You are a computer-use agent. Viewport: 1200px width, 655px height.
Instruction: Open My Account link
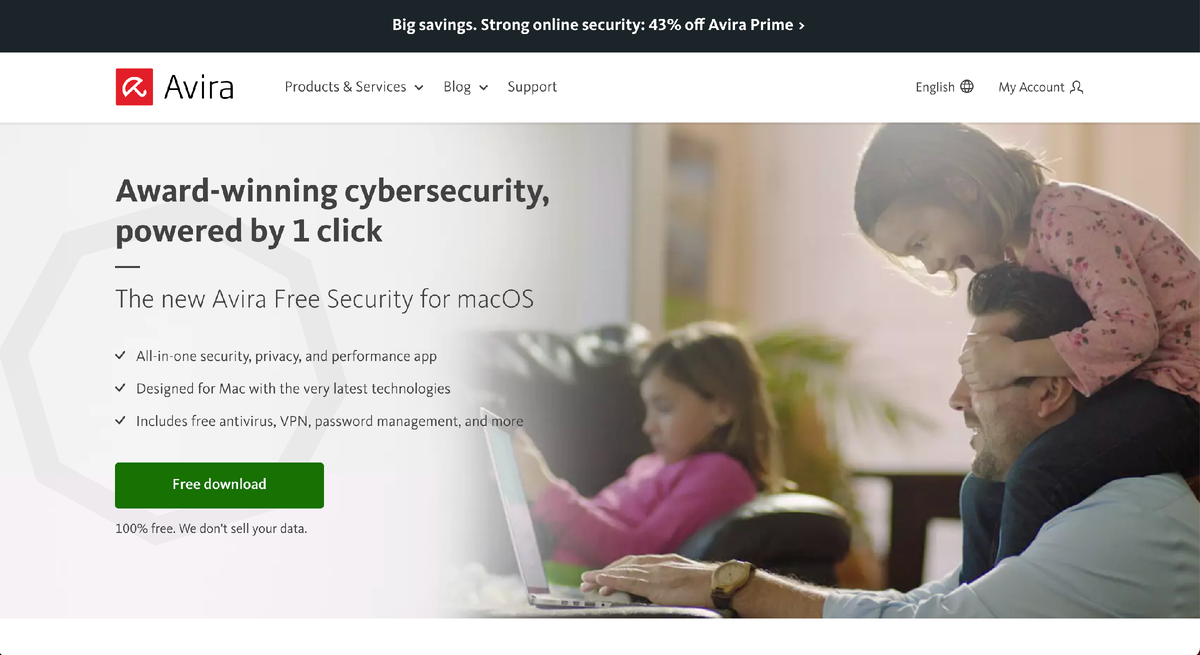[x=1041, y=87]
